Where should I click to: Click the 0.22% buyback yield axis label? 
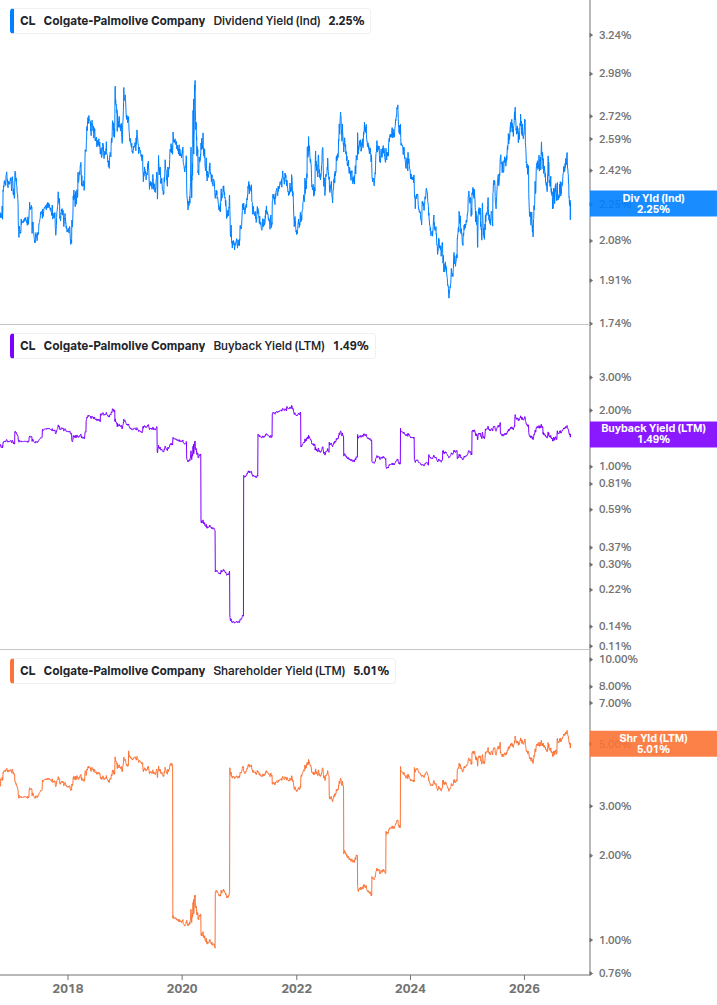615,589
